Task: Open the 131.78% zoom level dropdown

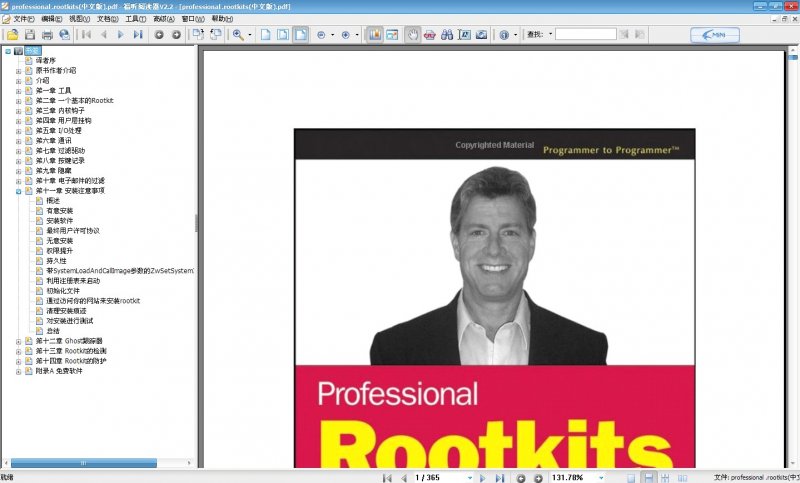Action: tap(601, 478)
